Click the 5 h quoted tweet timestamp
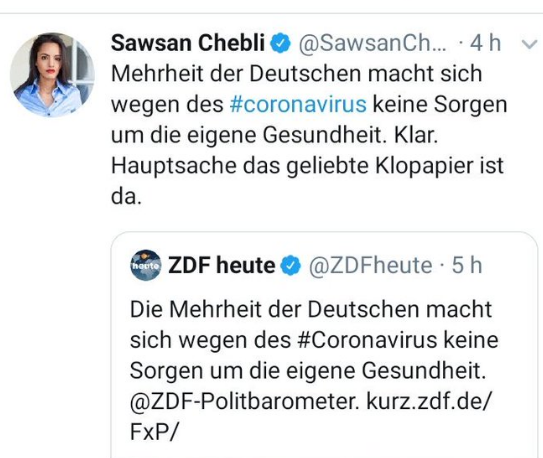The width and height of the screenshot is (543, 458). pyautogui.click(x=467, y=265)
